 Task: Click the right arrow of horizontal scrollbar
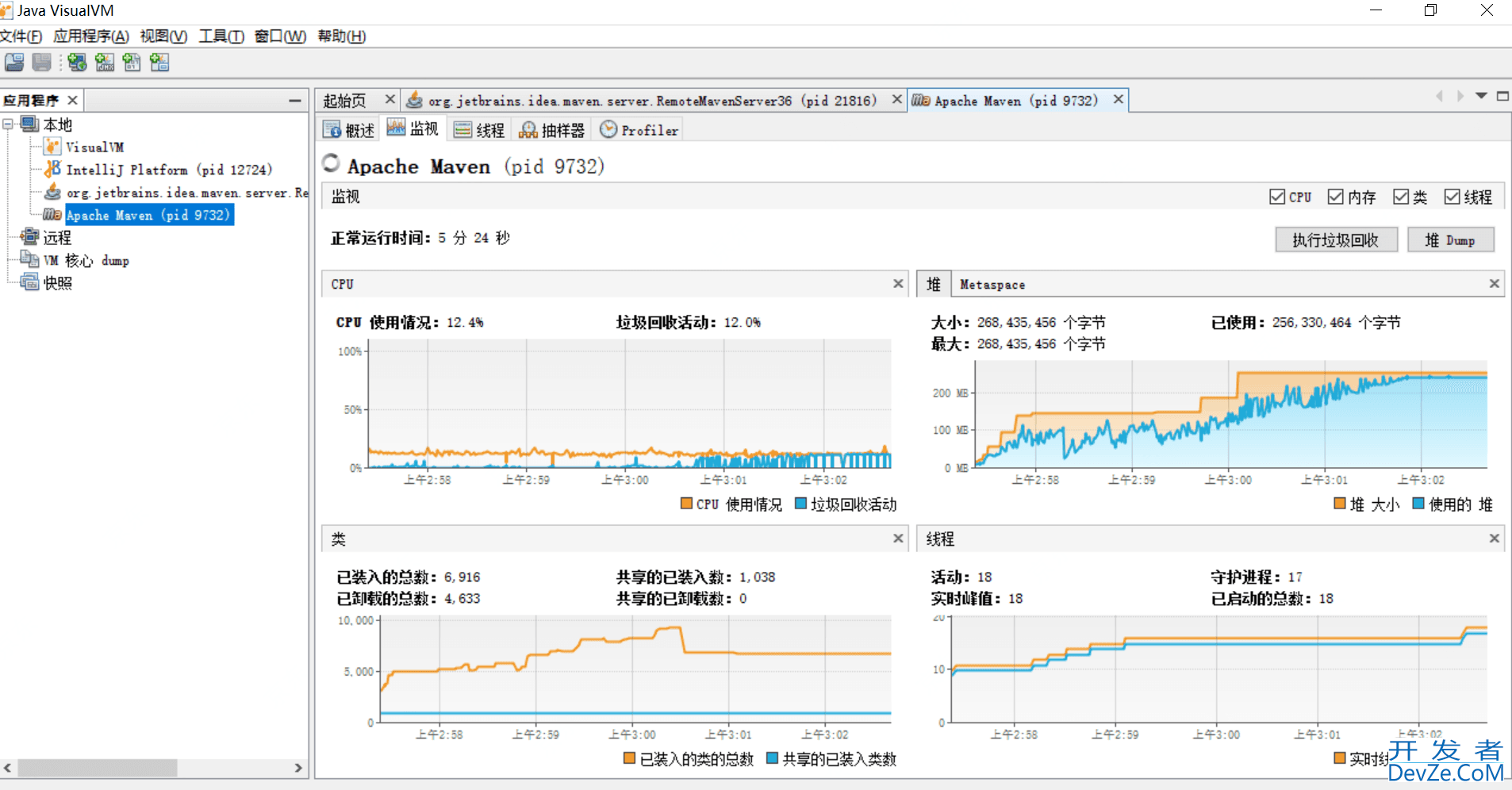coord(298,768)
